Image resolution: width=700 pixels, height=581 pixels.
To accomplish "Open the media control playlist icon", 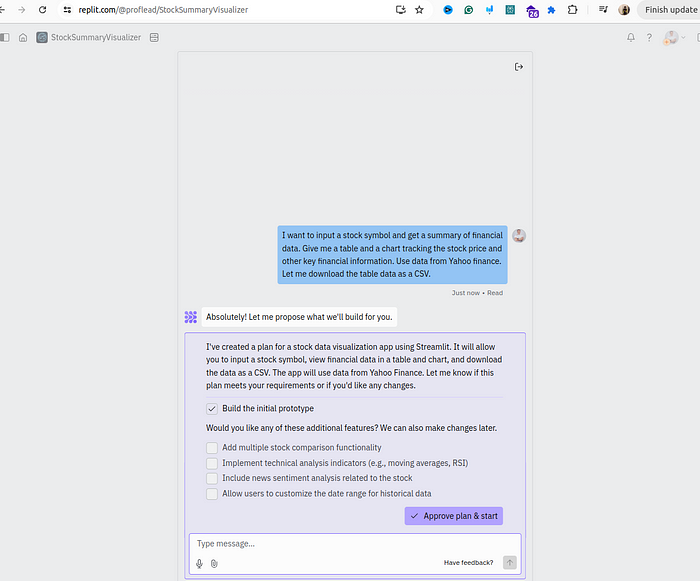I will click(603, 9).
